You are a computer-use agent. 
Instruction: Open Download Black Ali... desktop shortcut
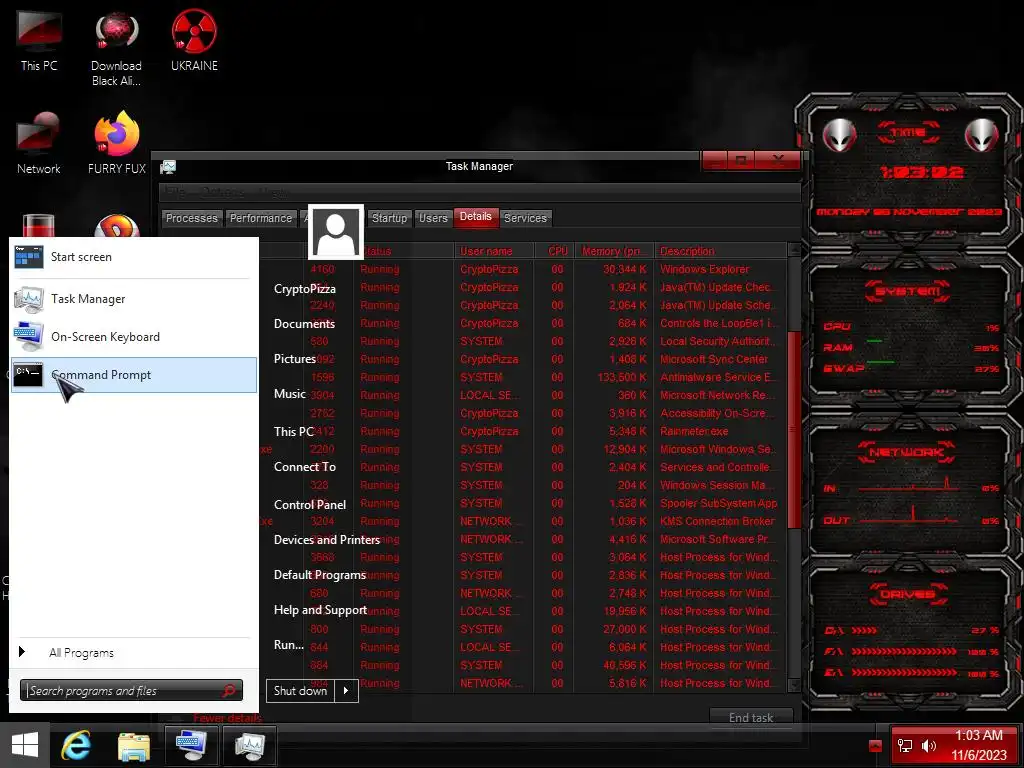click(x=116, y=49)
